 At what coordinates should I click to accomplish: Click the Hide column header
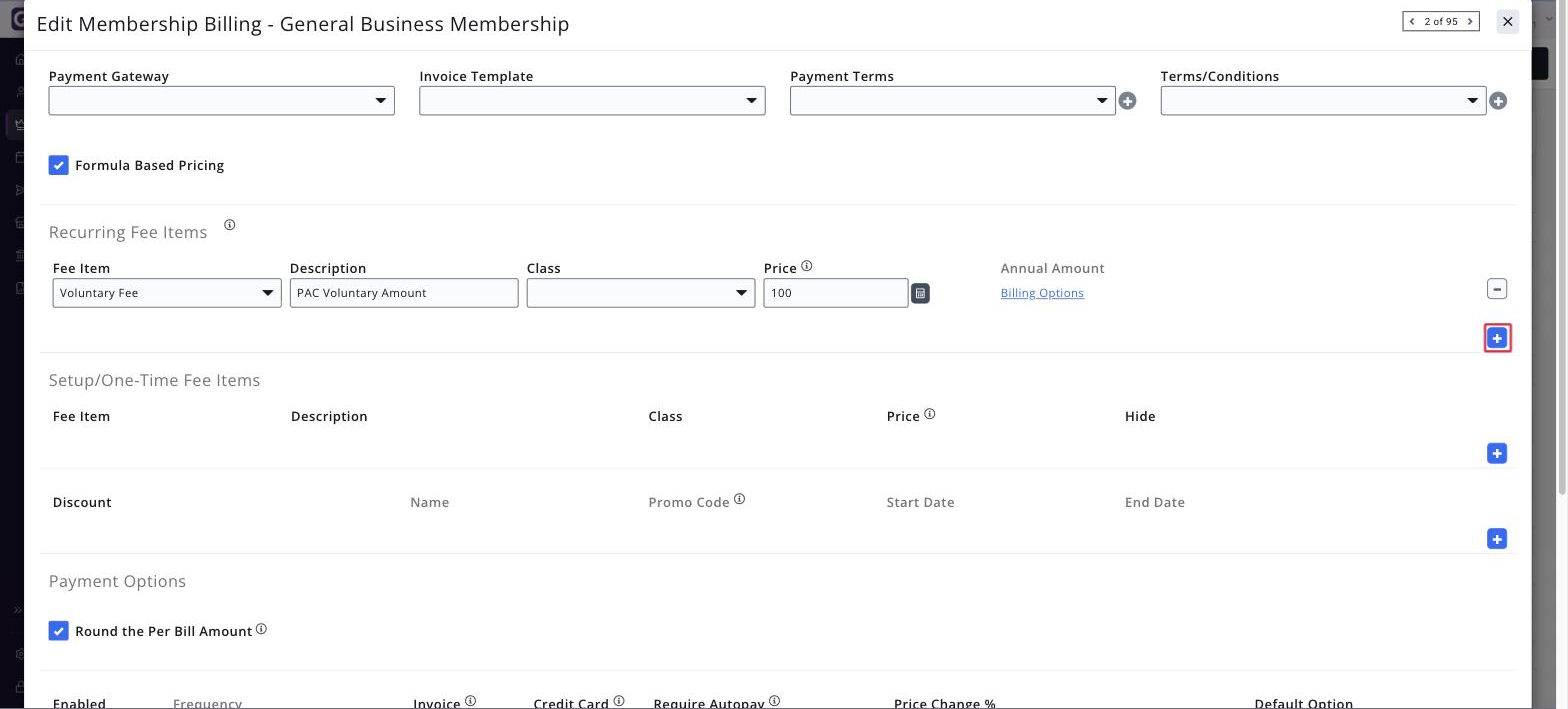(x=1140, y=416)
